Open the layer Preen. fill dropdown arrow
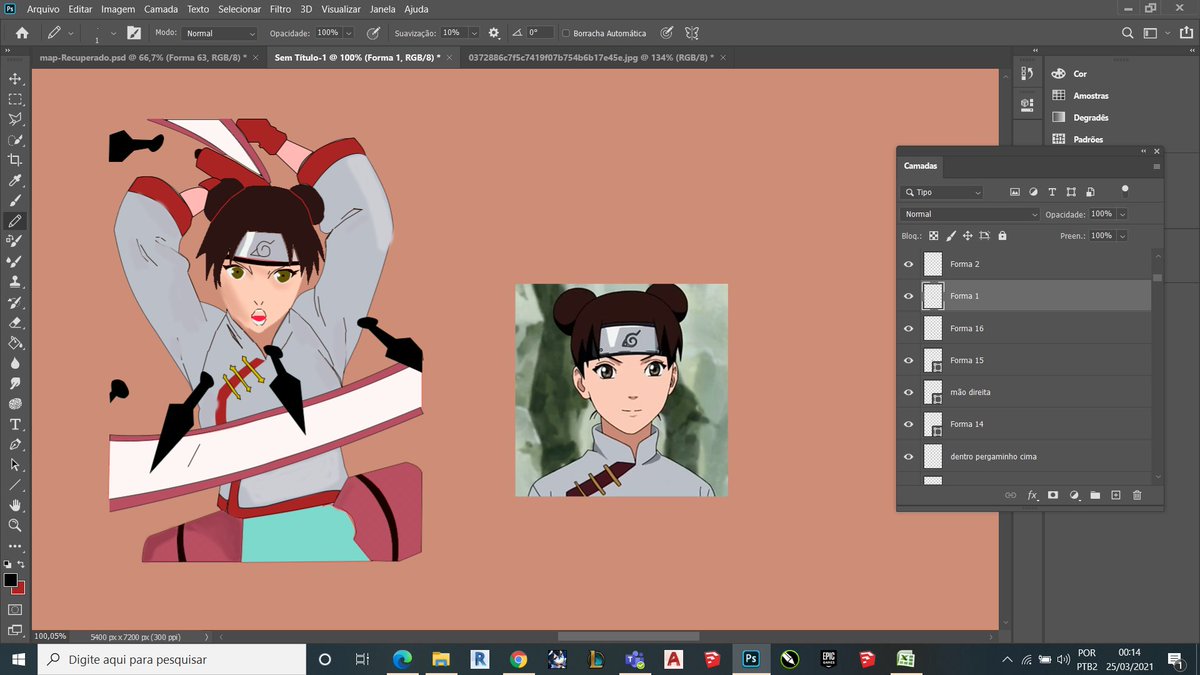The height and width of the screenshot is (675, 1200). coord(1123,236)
